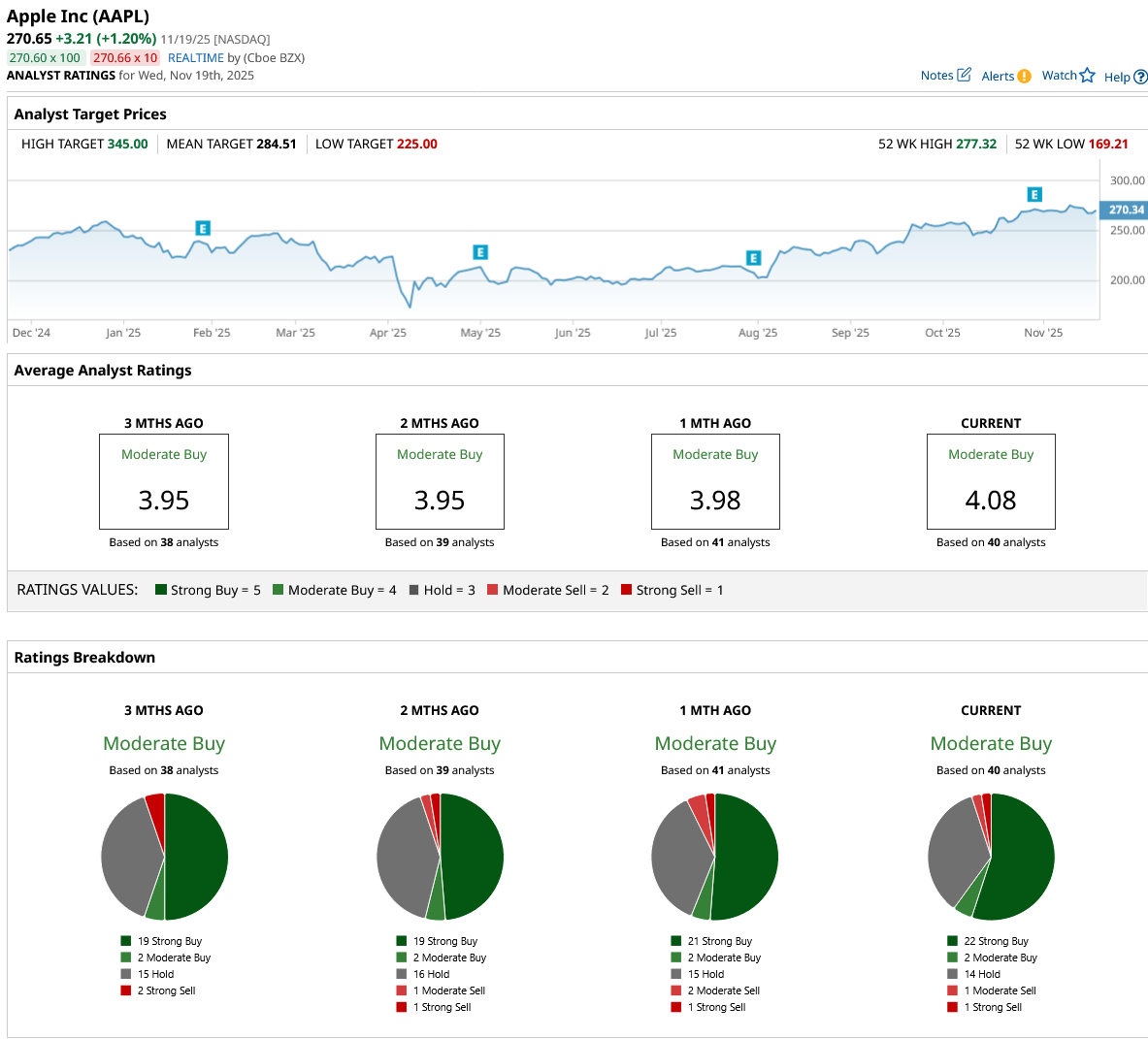Click the REALTIME quote link
Image resolution: width=1148 pixels, height=1039 pixels.
196,58
